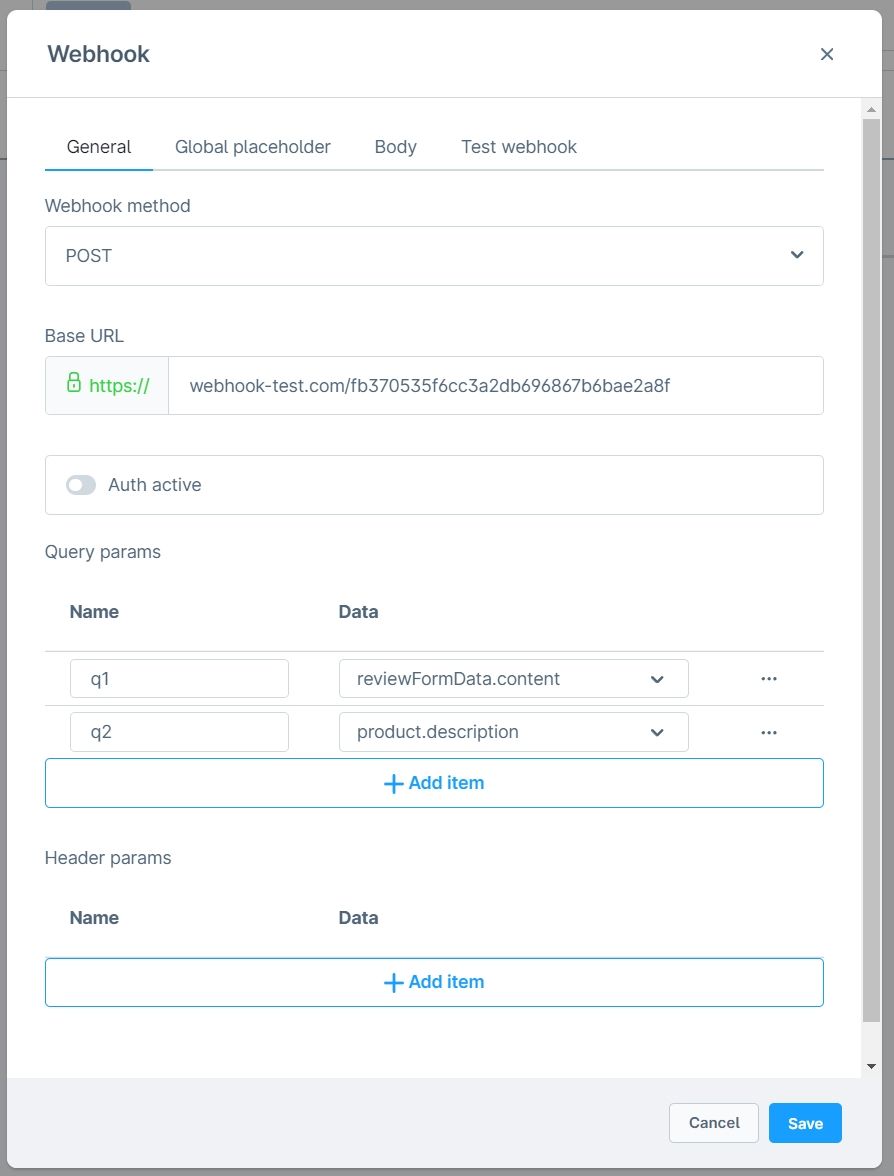Open the product.description data dropdown
Image resolution: width=894 pixels, height=1176 pixels.
tap(514, 732)
